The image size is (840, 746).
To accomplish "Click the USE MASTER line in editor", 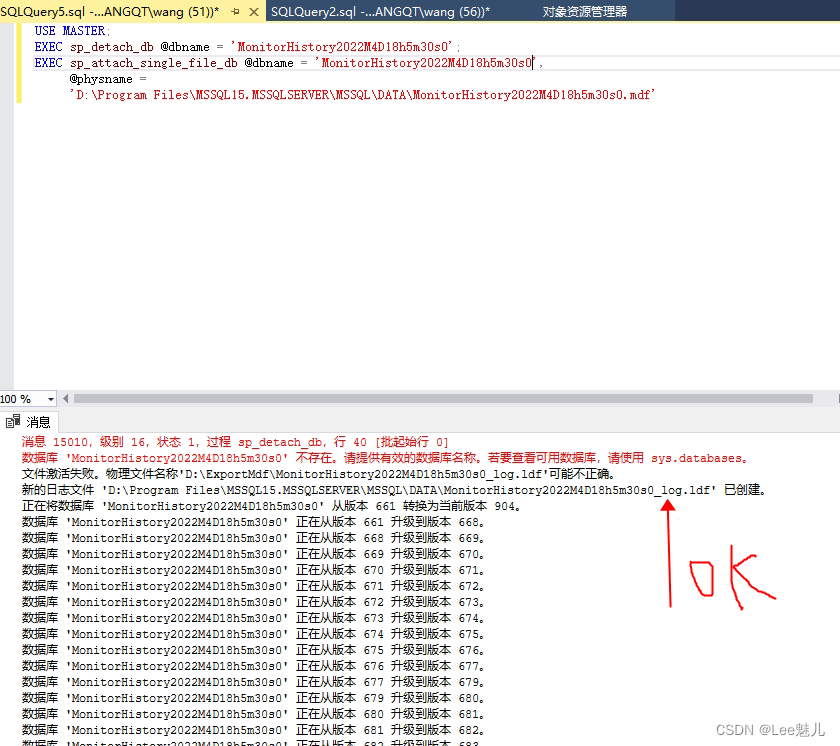I will 72,31.
